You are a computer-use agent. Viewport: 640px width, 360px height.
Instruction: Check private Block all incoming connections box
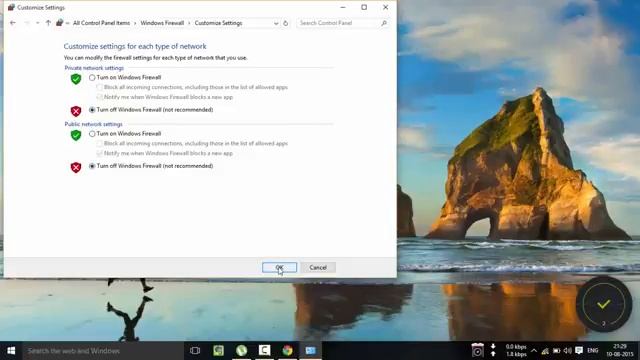click(99, 87)
